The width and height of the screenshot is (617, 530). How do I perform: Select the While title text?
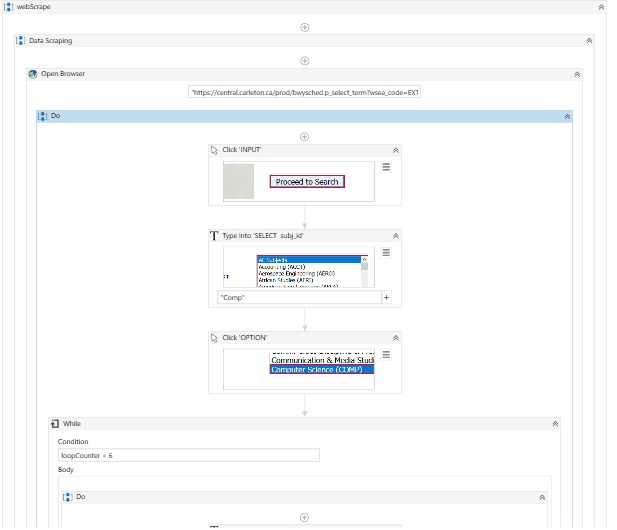[72, 423]
